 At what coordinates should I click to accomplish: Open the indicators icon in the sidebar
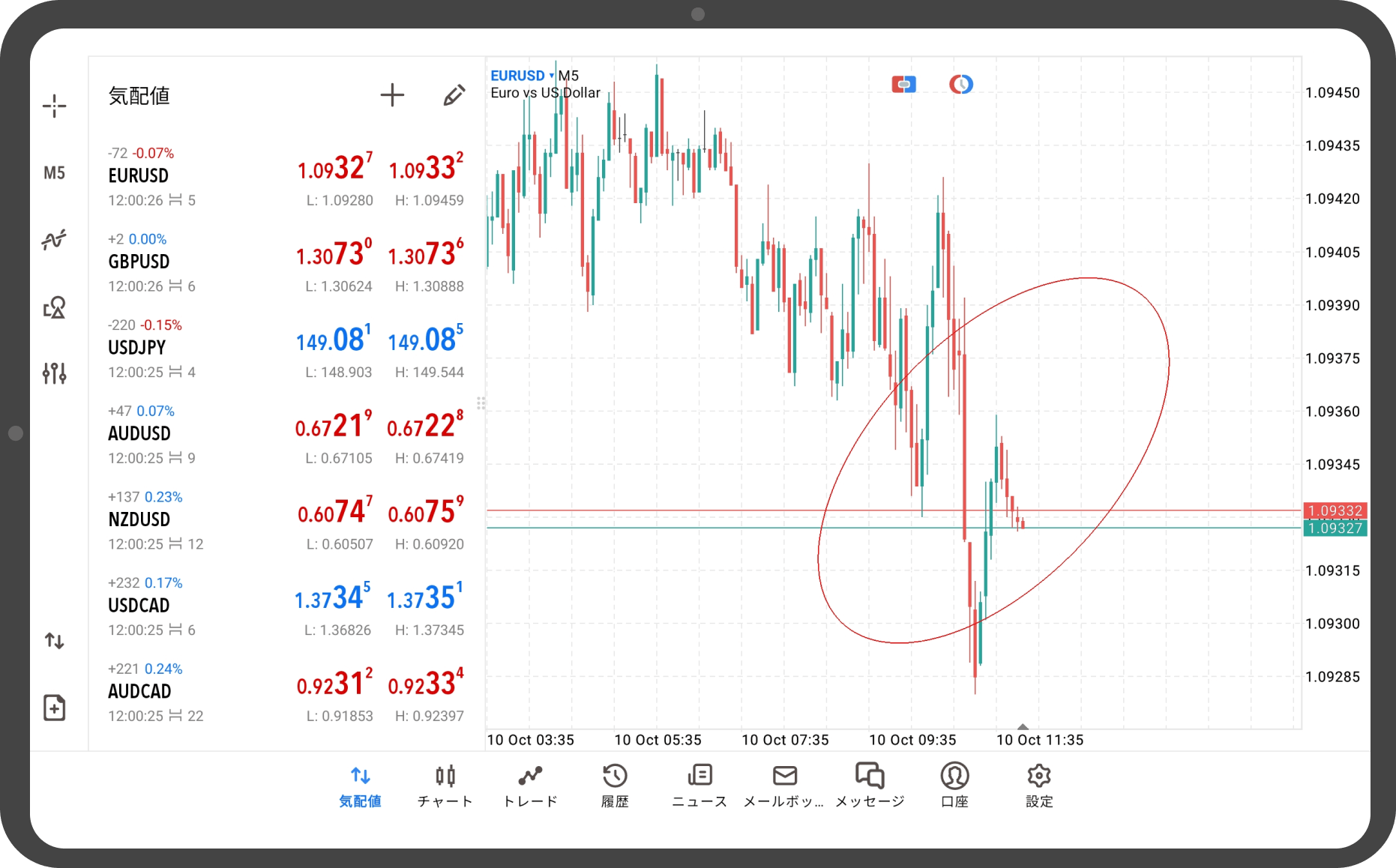(x=54, y=240)
